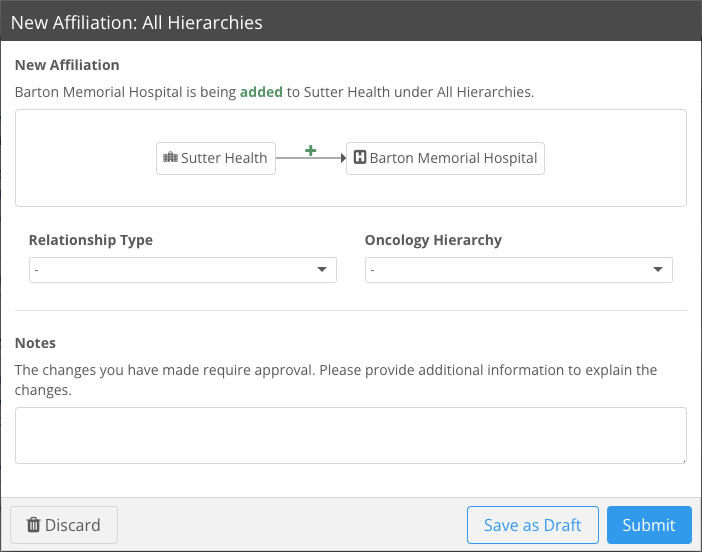The width and height of the screenshot is (702, 552).
Task: Click the hospital H icon beside Barton Memorial
Action: [360, 158]
